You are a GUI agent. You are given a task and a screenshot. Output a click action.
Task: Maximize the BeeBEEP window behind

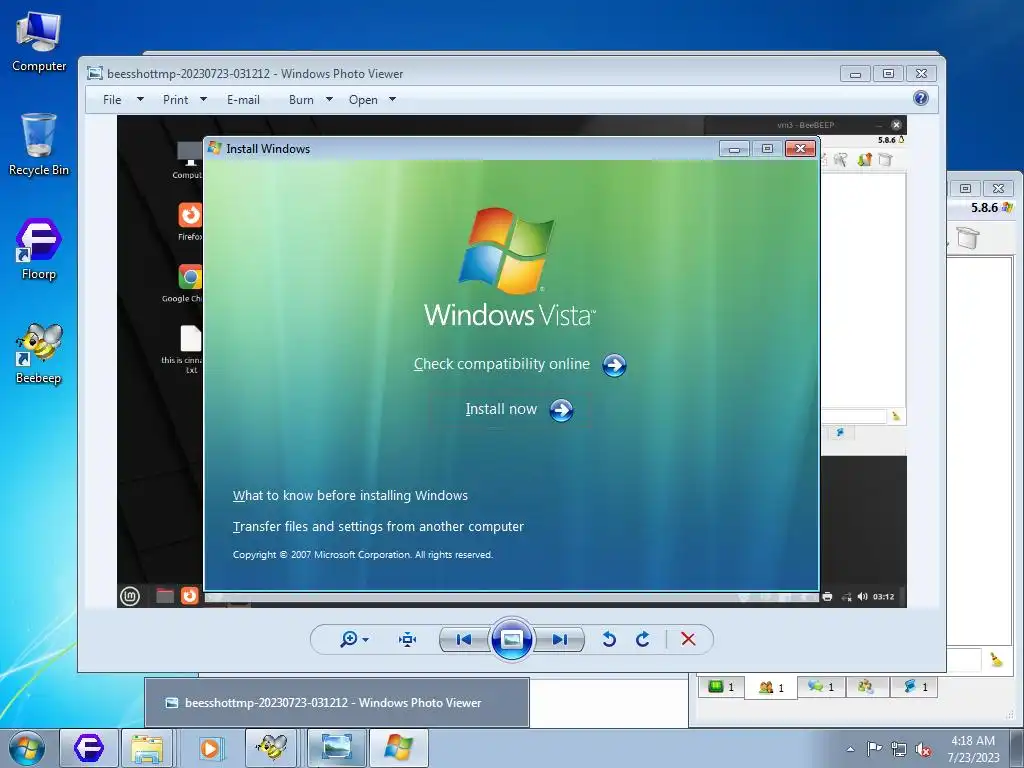965,188
